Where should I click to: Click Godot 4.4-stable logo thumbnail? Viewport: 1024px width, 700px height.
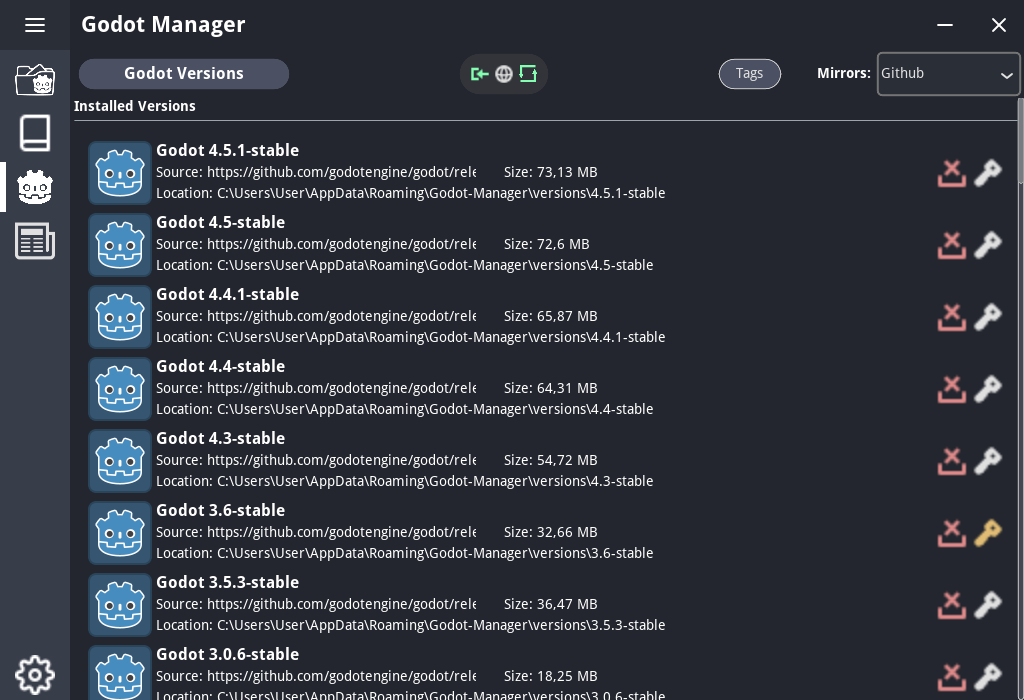[120, 389]
